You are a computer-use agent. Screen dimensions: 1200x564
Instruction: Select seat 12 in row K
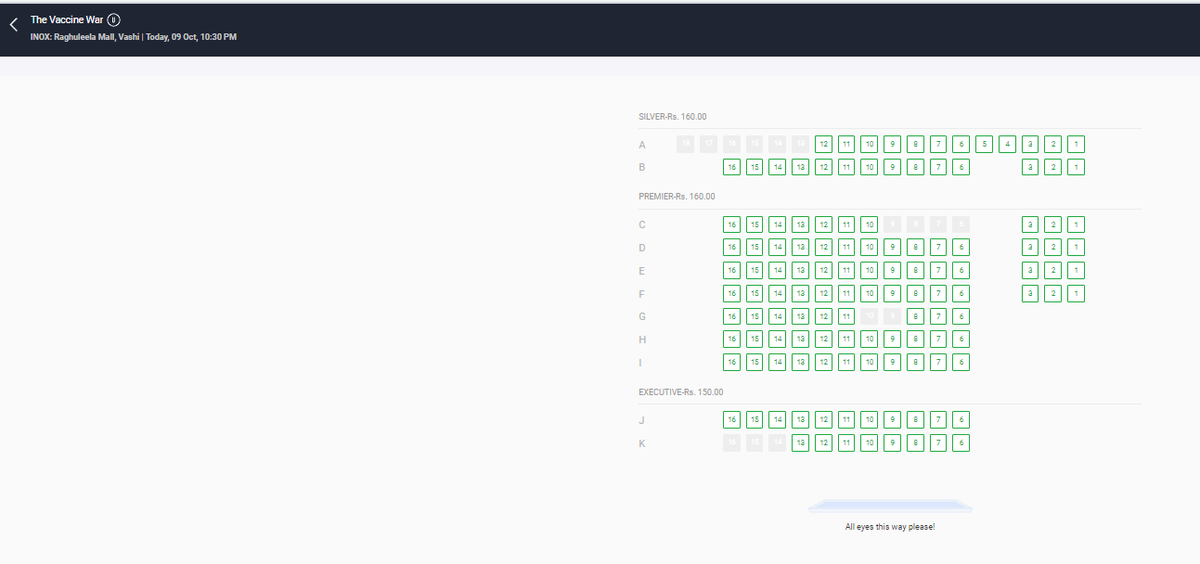coord(824,442)
